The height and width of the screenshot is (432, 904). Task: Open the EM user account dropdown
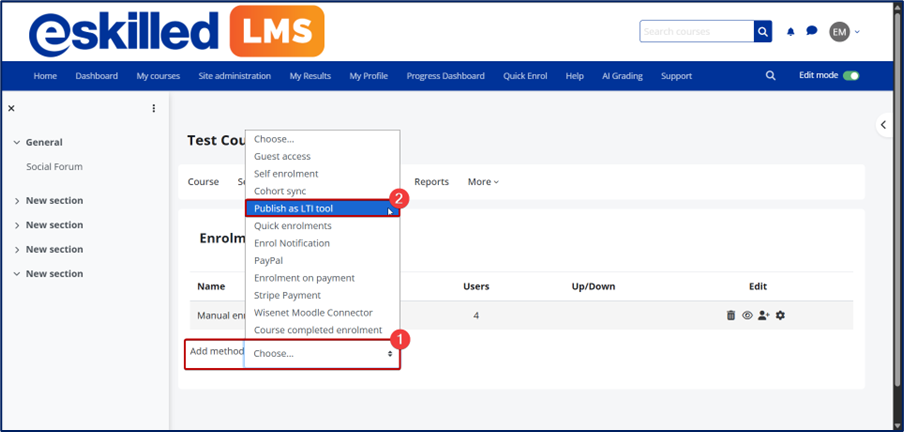click(845, 32)
